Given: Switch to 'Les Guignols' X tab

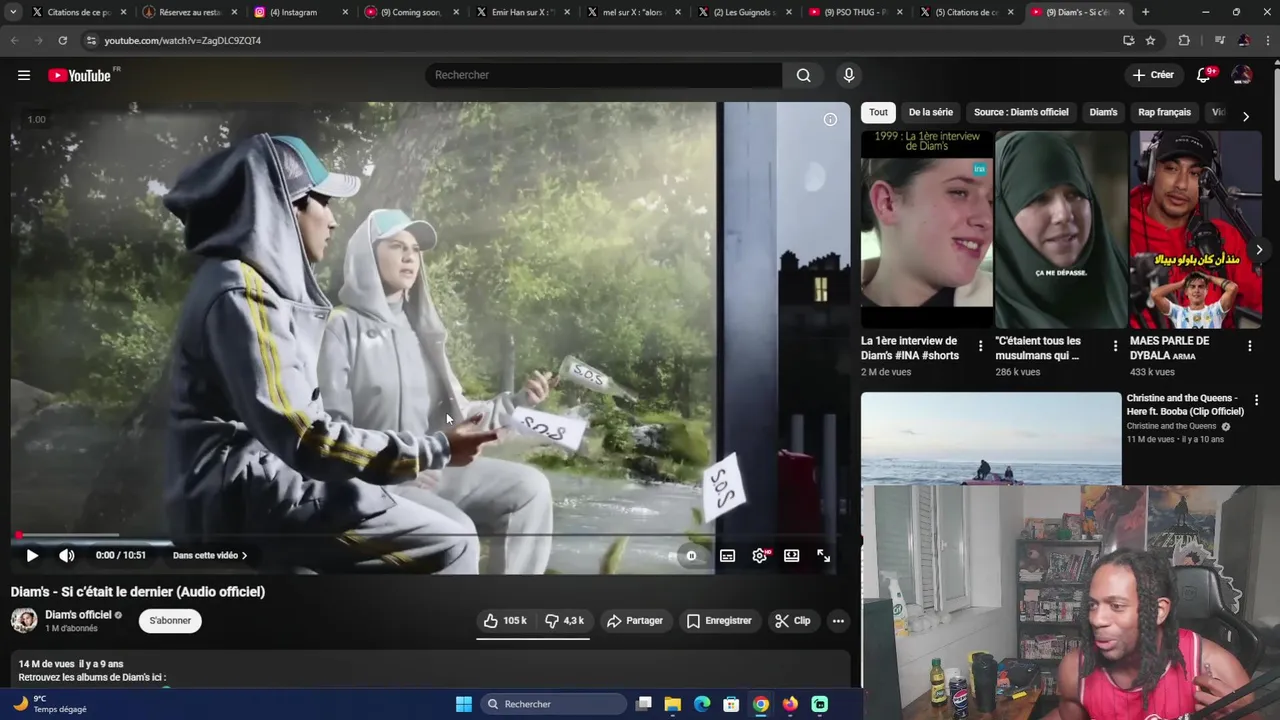Looking at the screenshot, I should click(742, 12).
